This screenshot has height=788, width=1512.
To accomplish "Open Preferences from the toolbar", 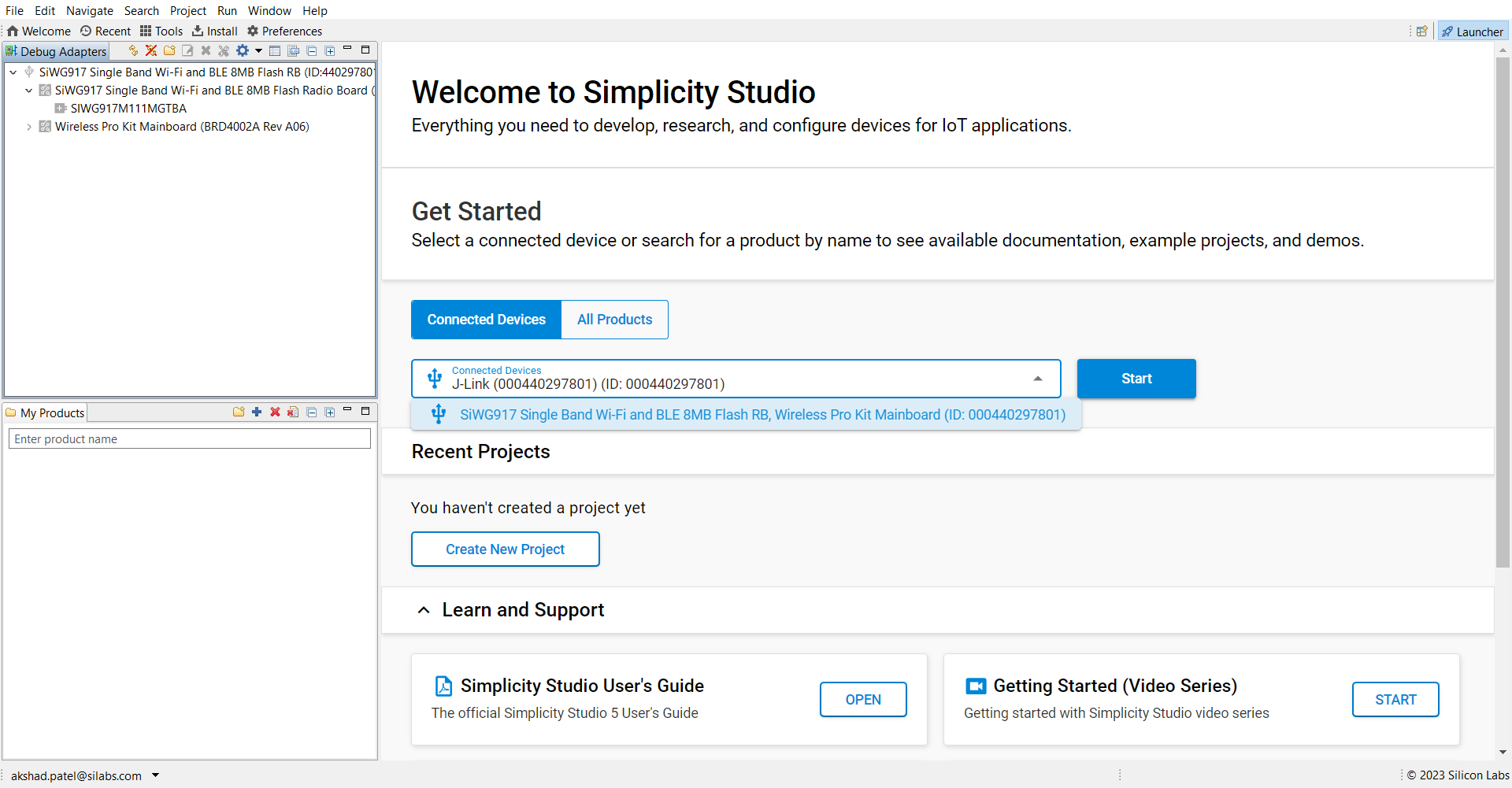I will (284, 31).
